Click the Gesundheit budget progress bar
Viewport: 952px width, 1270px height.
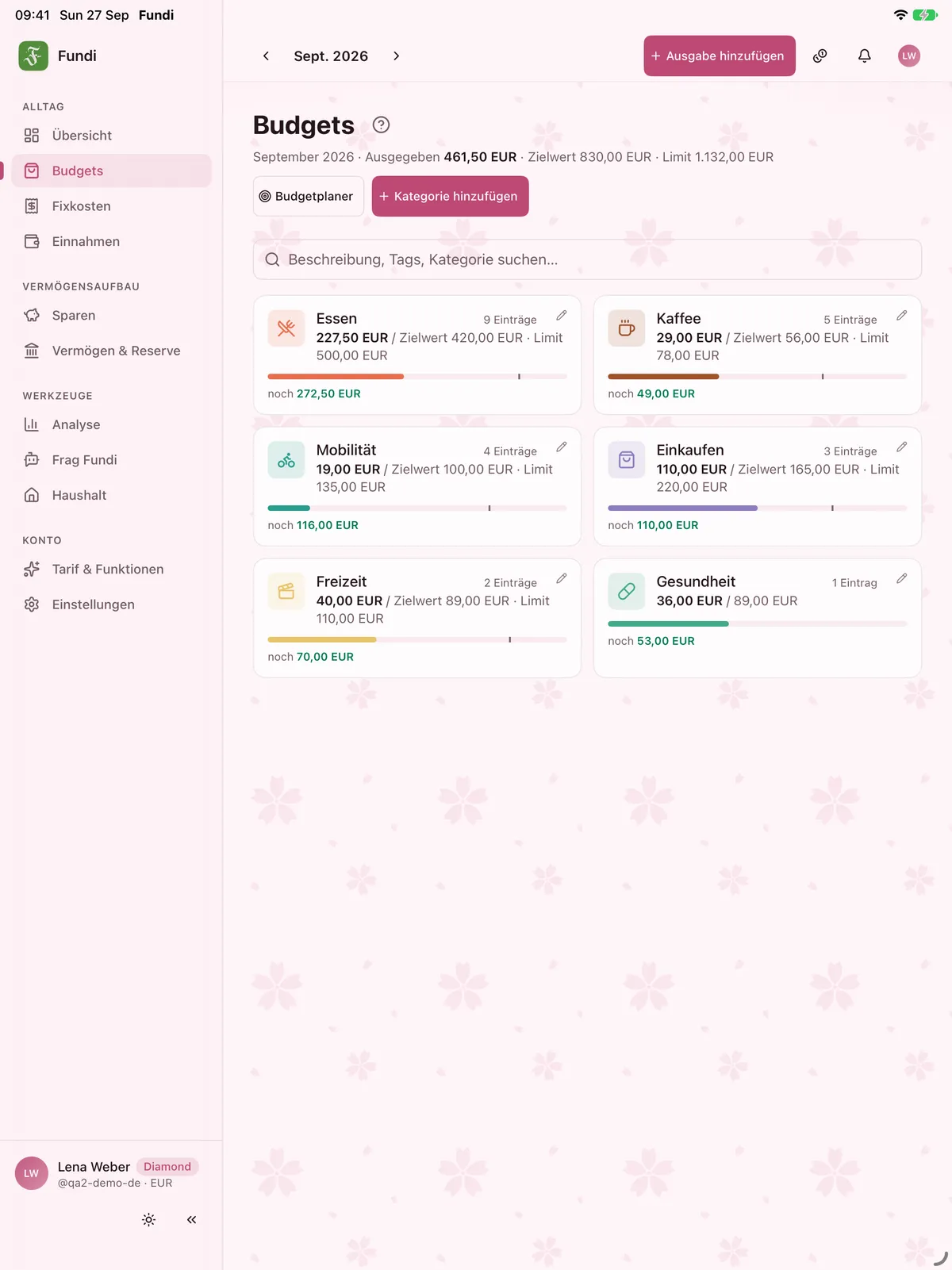coord(758,623)
